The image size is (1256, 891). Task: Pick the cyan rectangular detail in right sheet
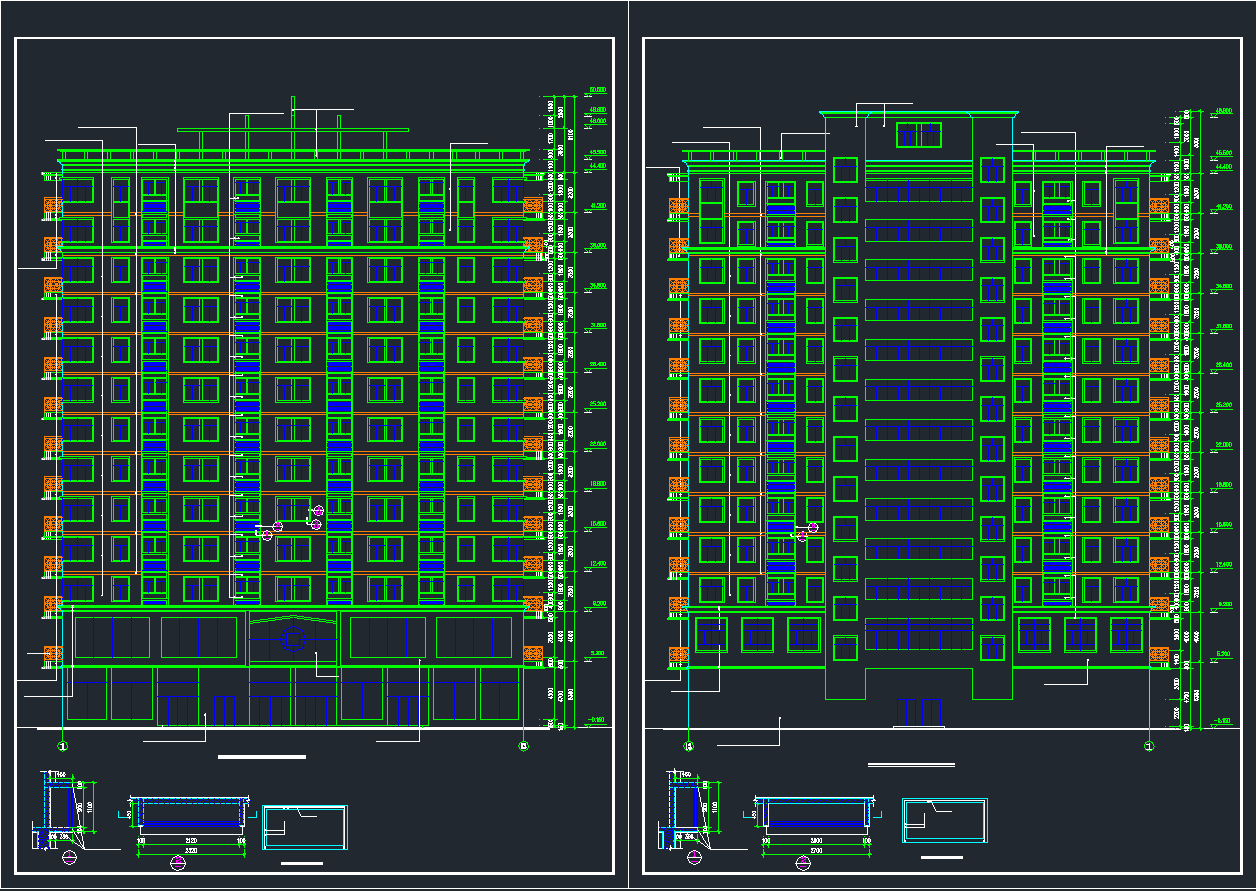[x=944, y=821]
